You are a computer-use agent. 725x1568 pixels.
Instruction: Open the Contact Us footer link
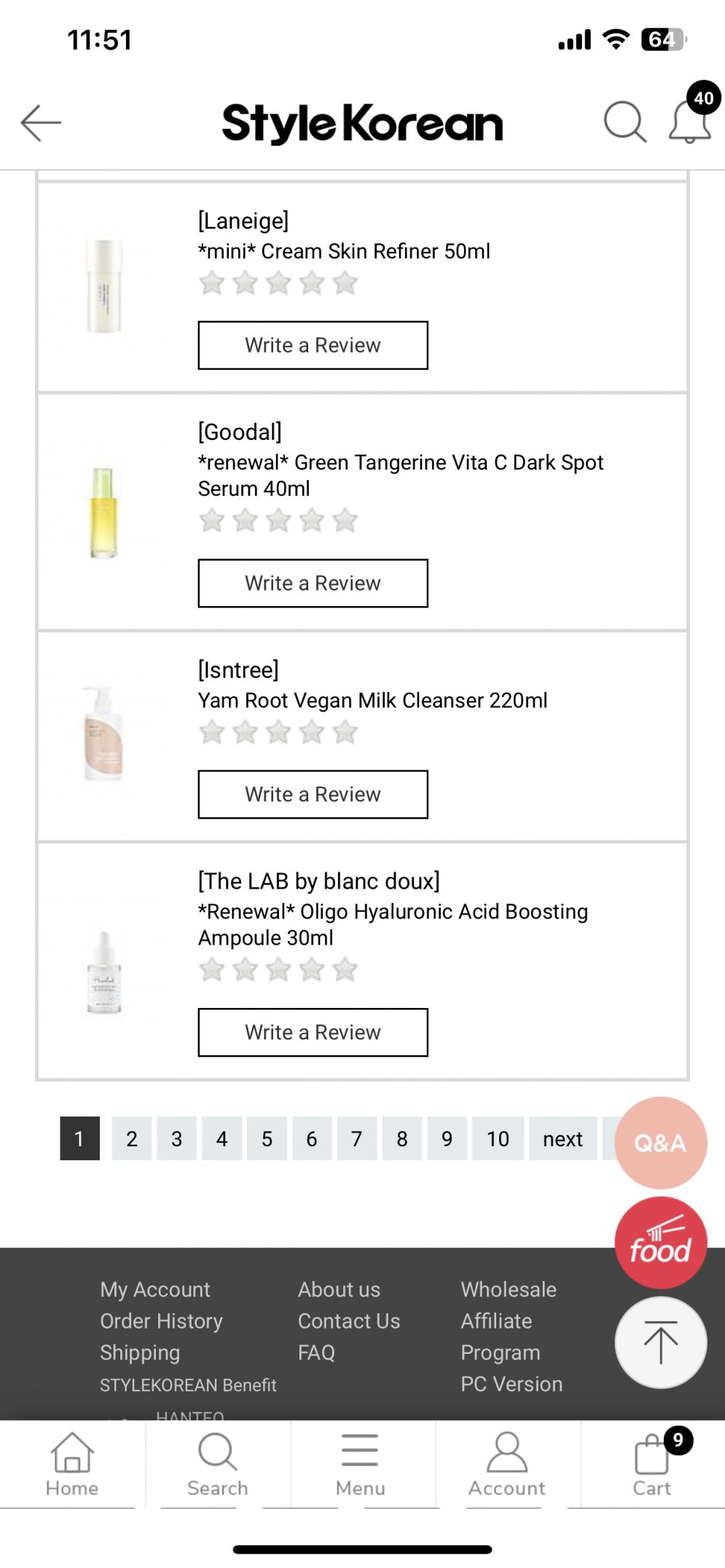click(x=349, y=1321)
